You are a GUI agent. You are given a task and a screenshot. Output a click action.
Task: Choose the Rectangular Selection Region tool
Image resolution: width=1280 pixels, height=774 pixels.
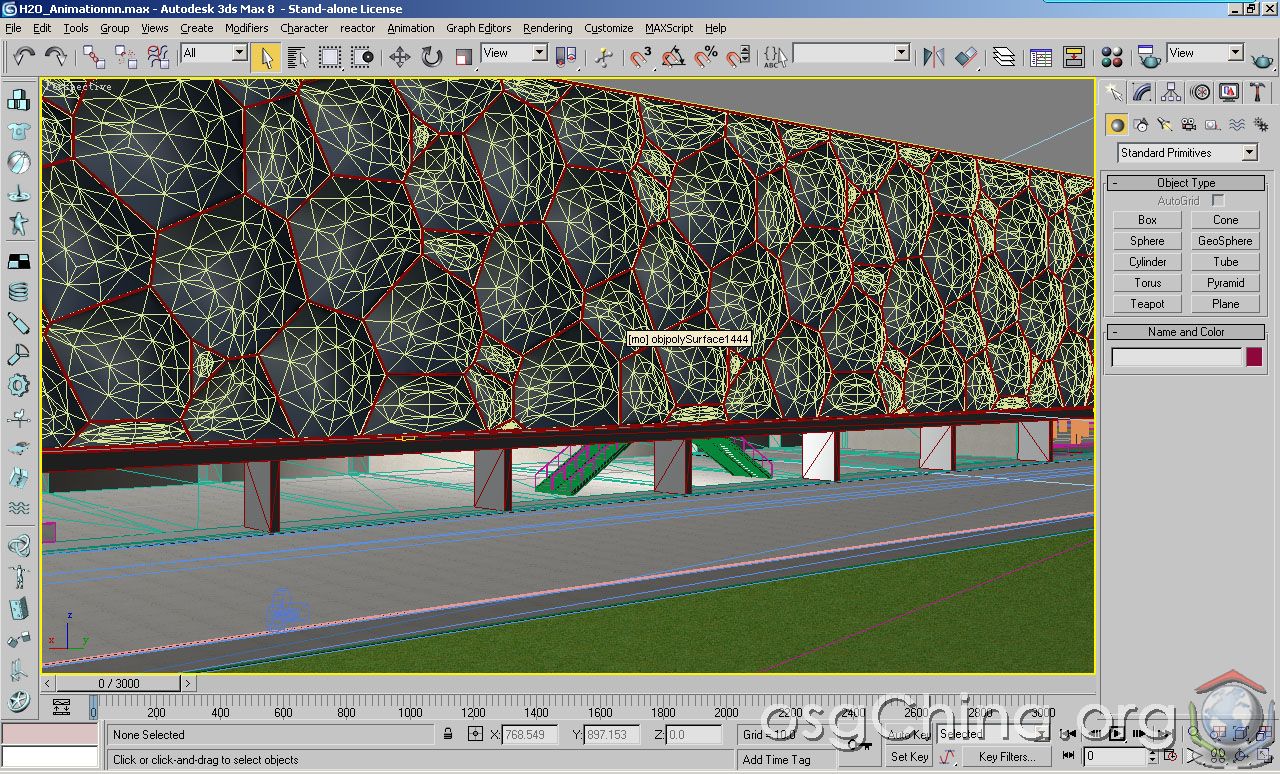click(329, 56)
